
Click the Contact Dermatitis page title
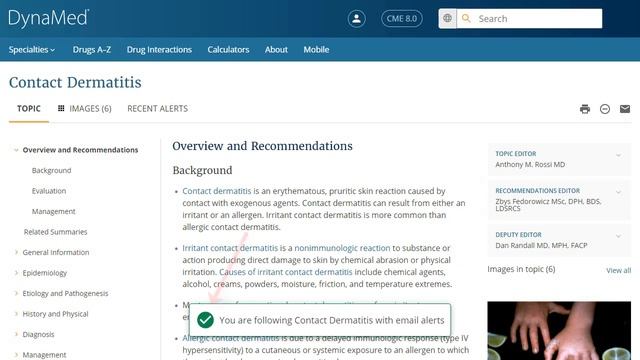click(x=75, y=82)
